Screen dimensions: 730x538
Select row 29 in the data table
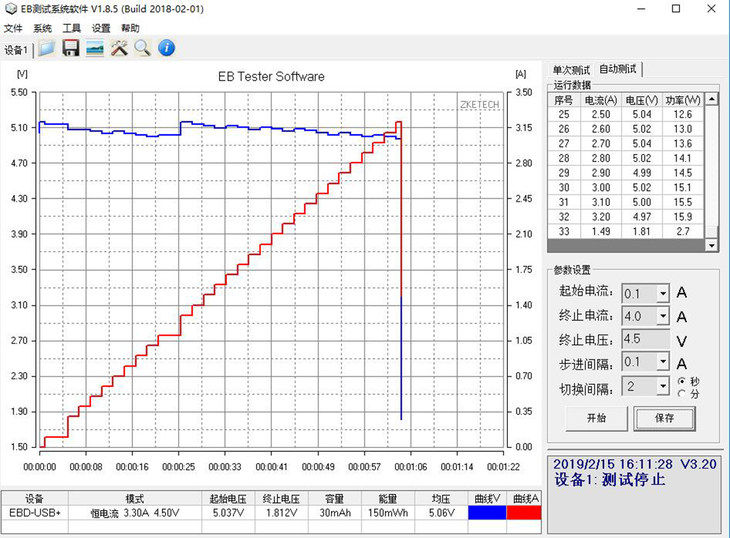pos(627,173)
